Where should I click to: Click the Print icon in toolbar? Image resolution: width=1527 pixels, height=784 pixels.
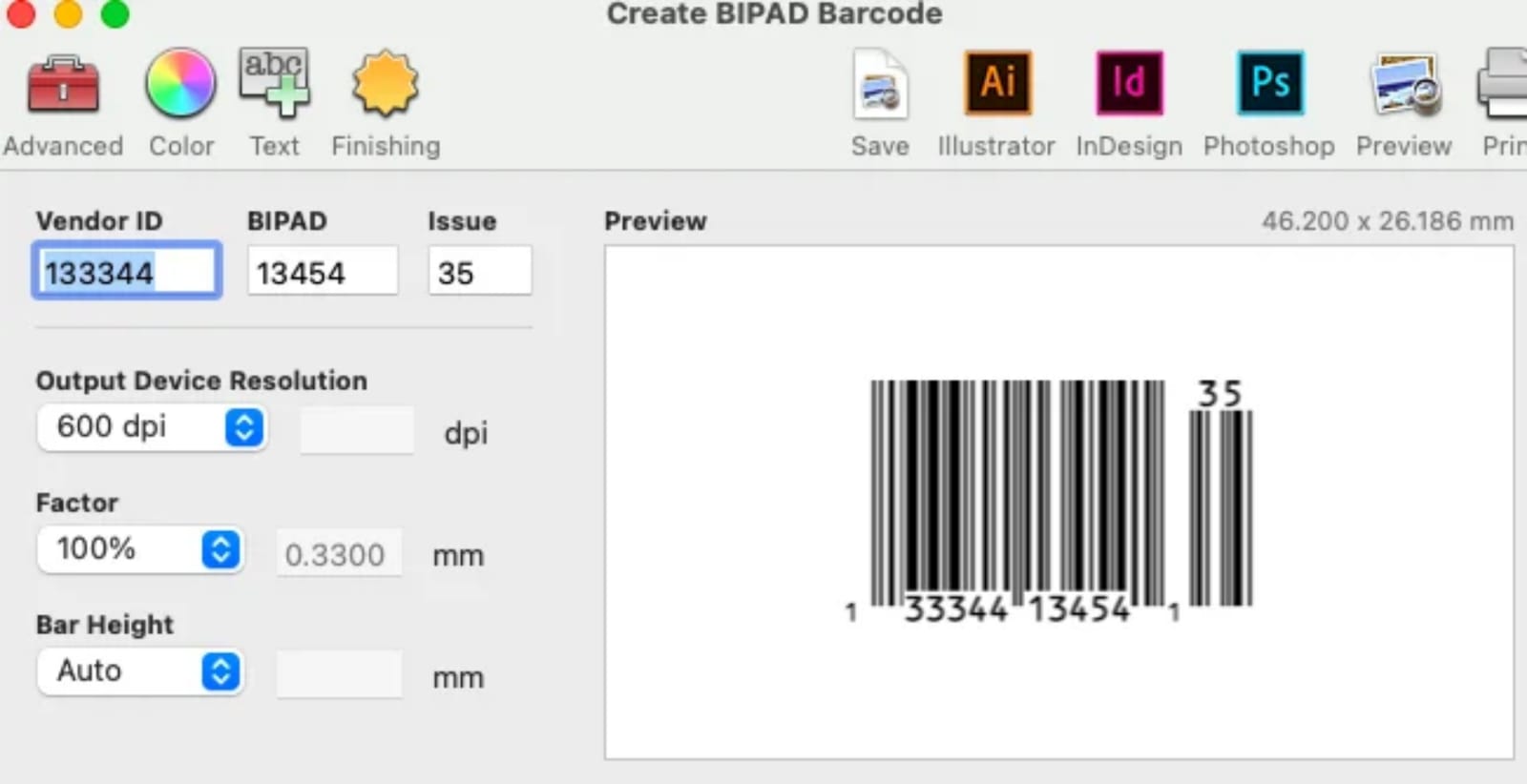tap(1504, 86)
